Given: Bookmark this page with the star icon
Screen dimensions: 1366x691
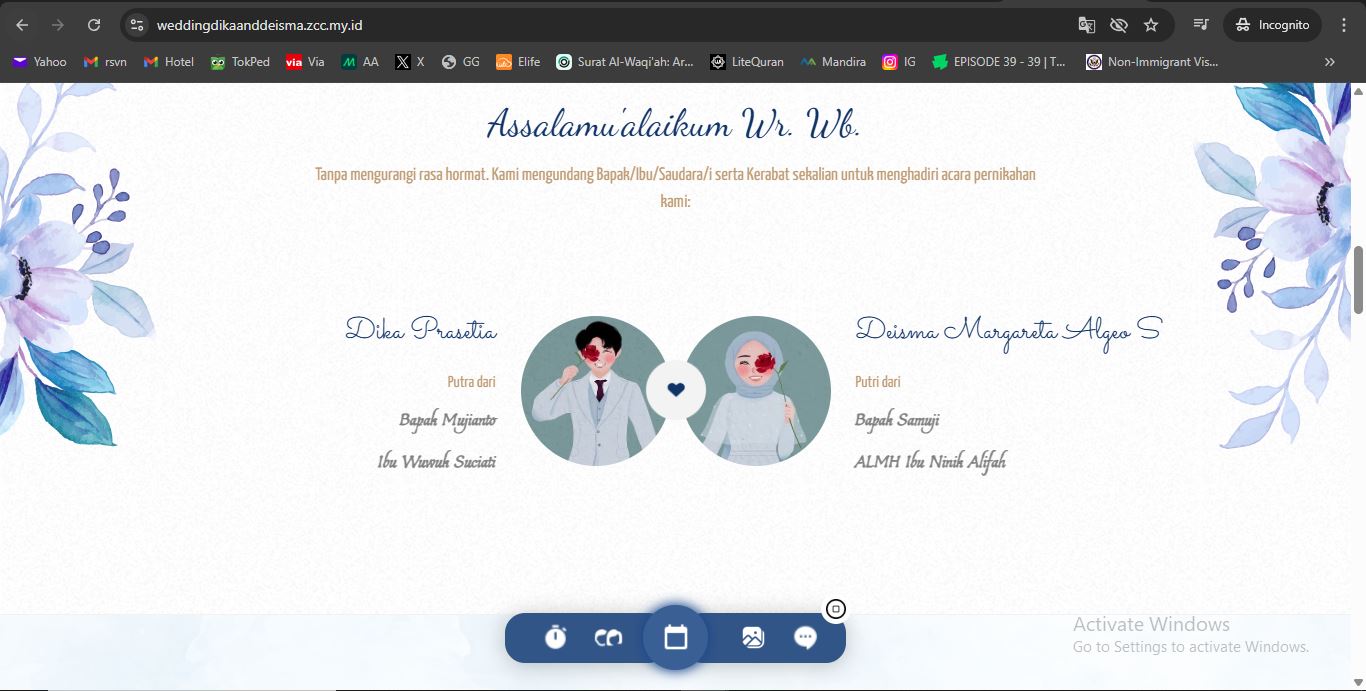Looking at the screenshot, I should point(1151,25).
